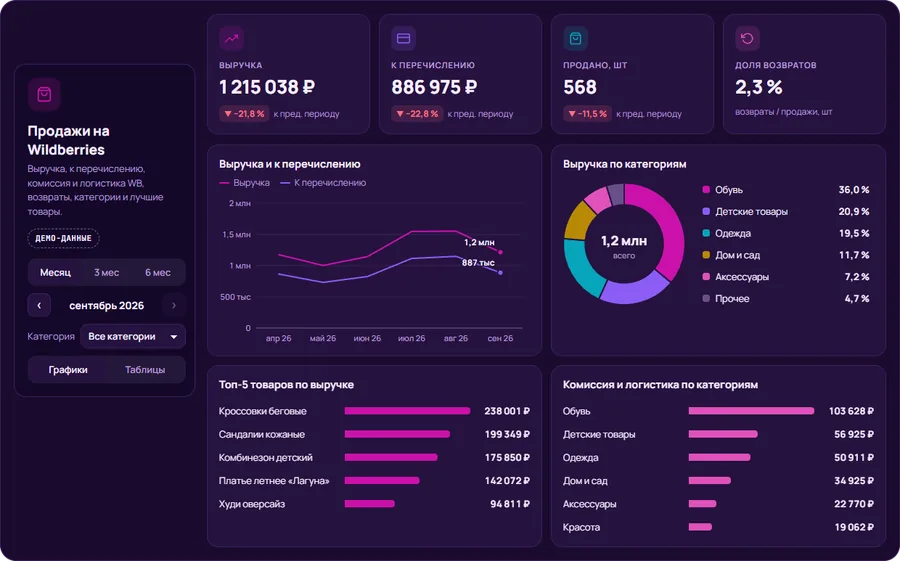This screenshot has height=561, width=900.
Task: Click the 887 тыс data point on payout line
Action: [501, 273]
